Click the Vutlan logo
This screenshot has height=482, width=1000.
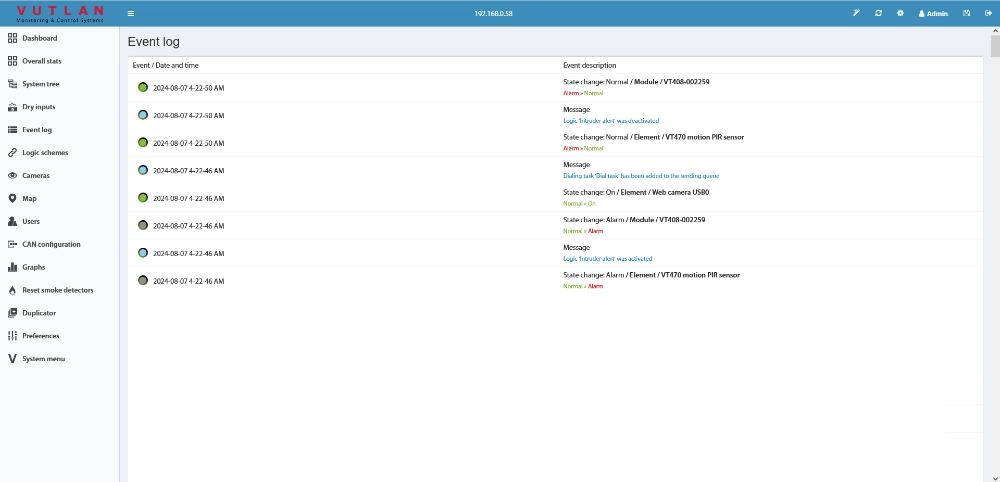click(x=60, y=13)
